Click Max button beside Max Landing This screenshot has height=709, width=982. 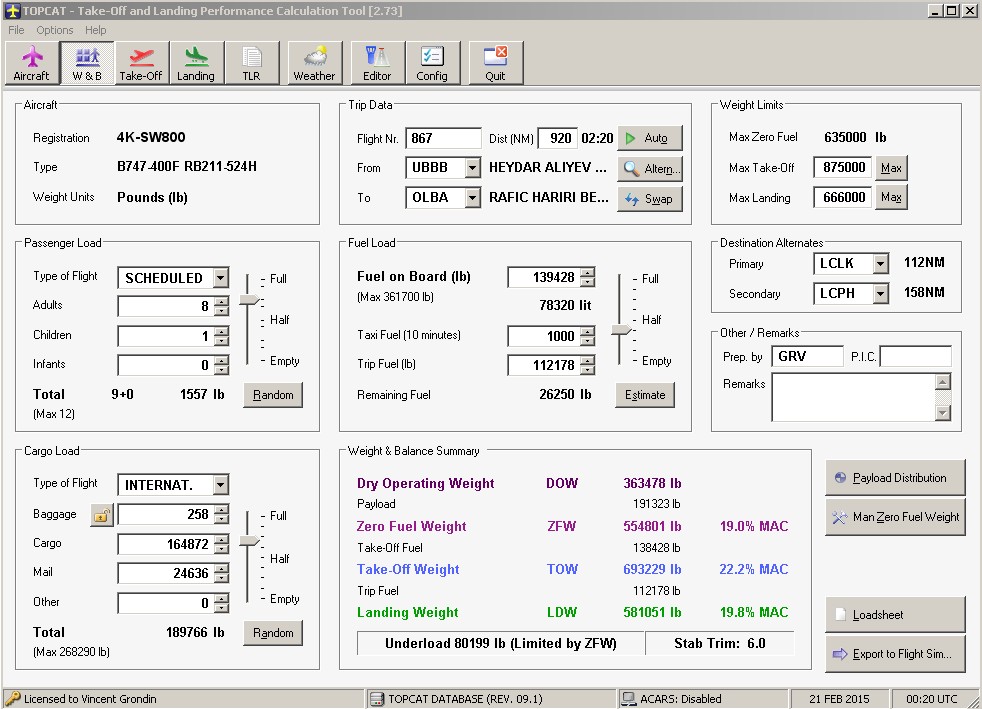[891, 197]
